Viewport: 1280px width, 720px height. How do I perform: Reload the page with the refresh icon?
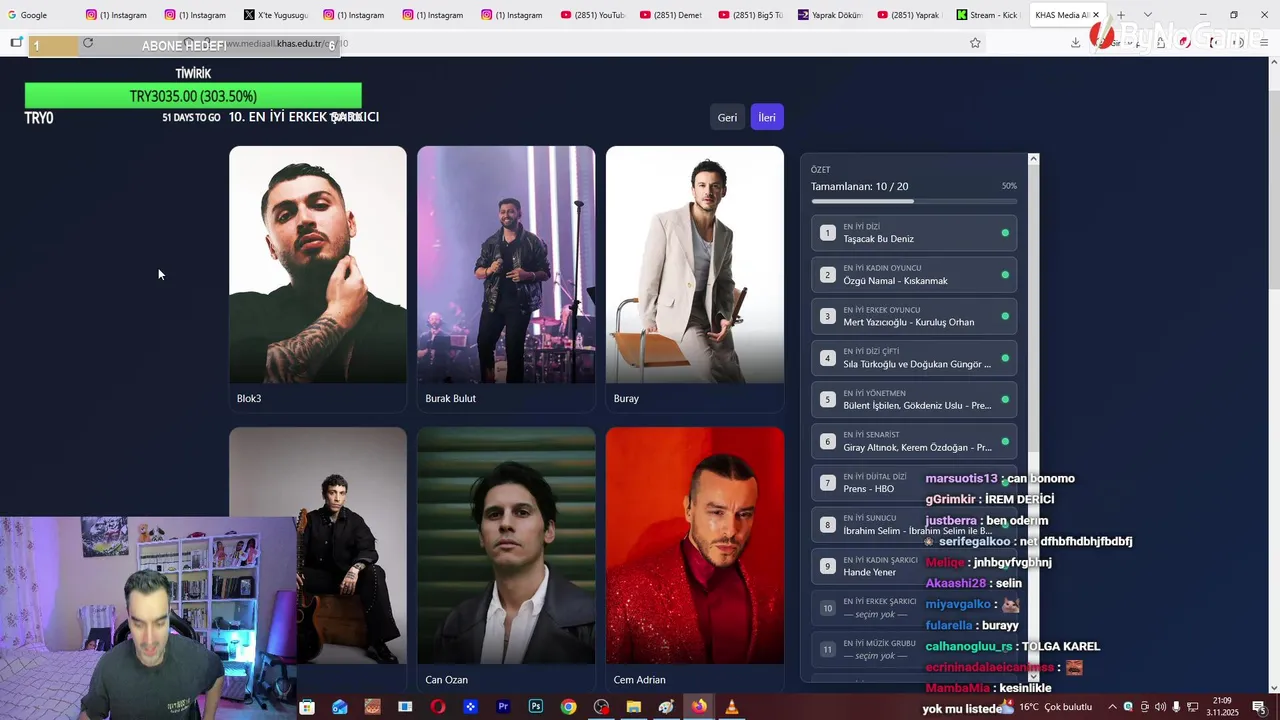point(88,43)
